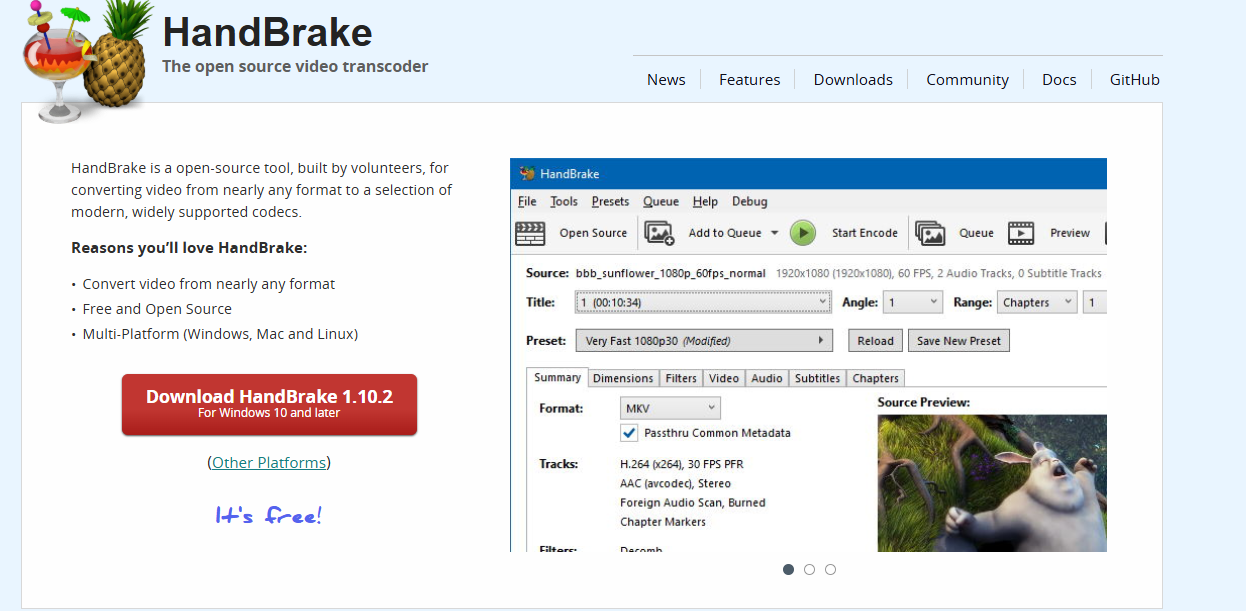
Task: Click the HandBrake window title icon
Action: pos(526,174)
